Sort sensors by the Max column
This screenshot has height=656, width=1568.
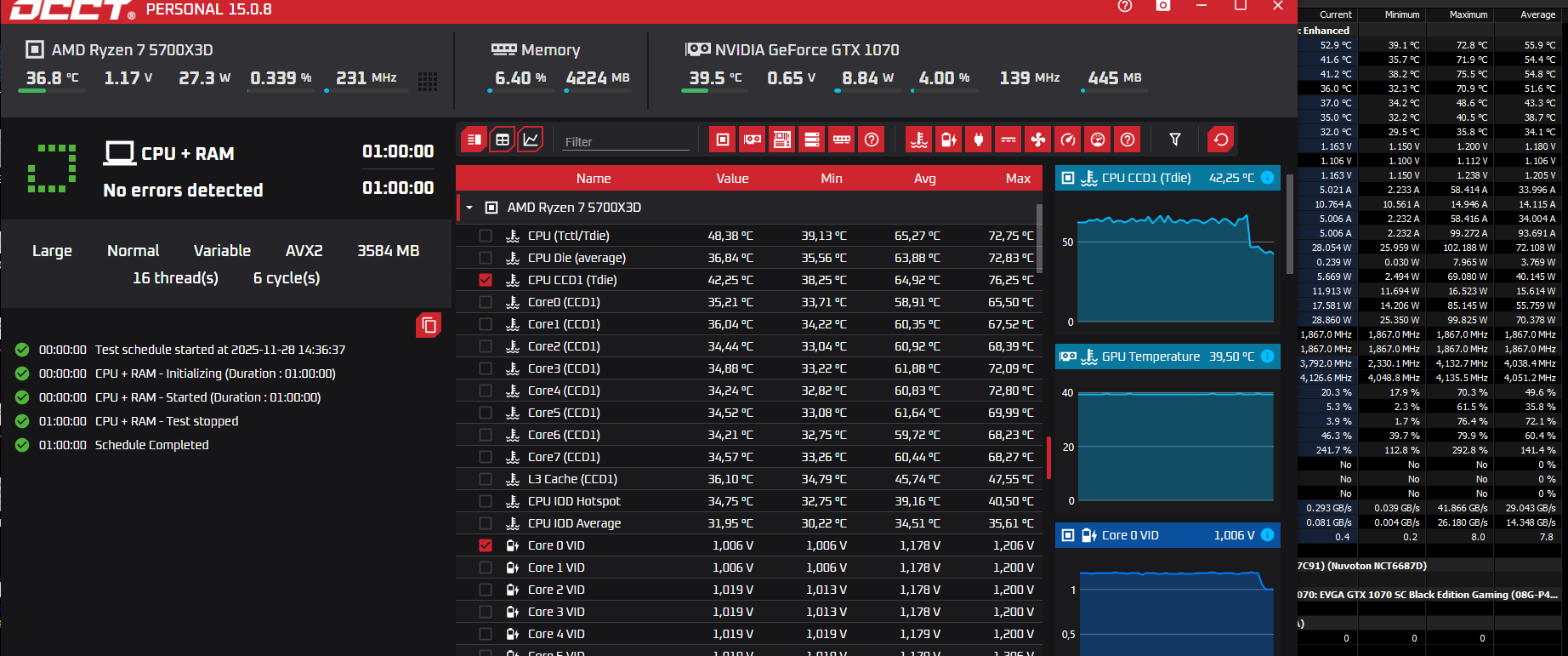tap(1018, 179)
